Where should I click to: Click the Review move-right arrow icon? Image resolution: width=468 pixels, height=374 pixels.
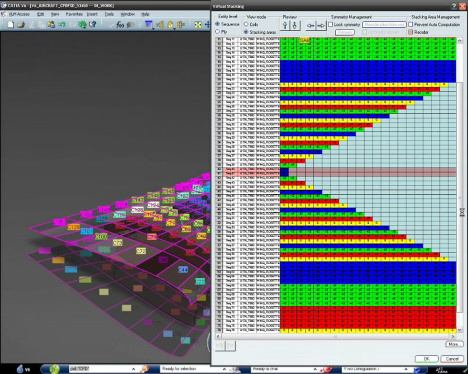pyautogui.click(x=320, y=25)
